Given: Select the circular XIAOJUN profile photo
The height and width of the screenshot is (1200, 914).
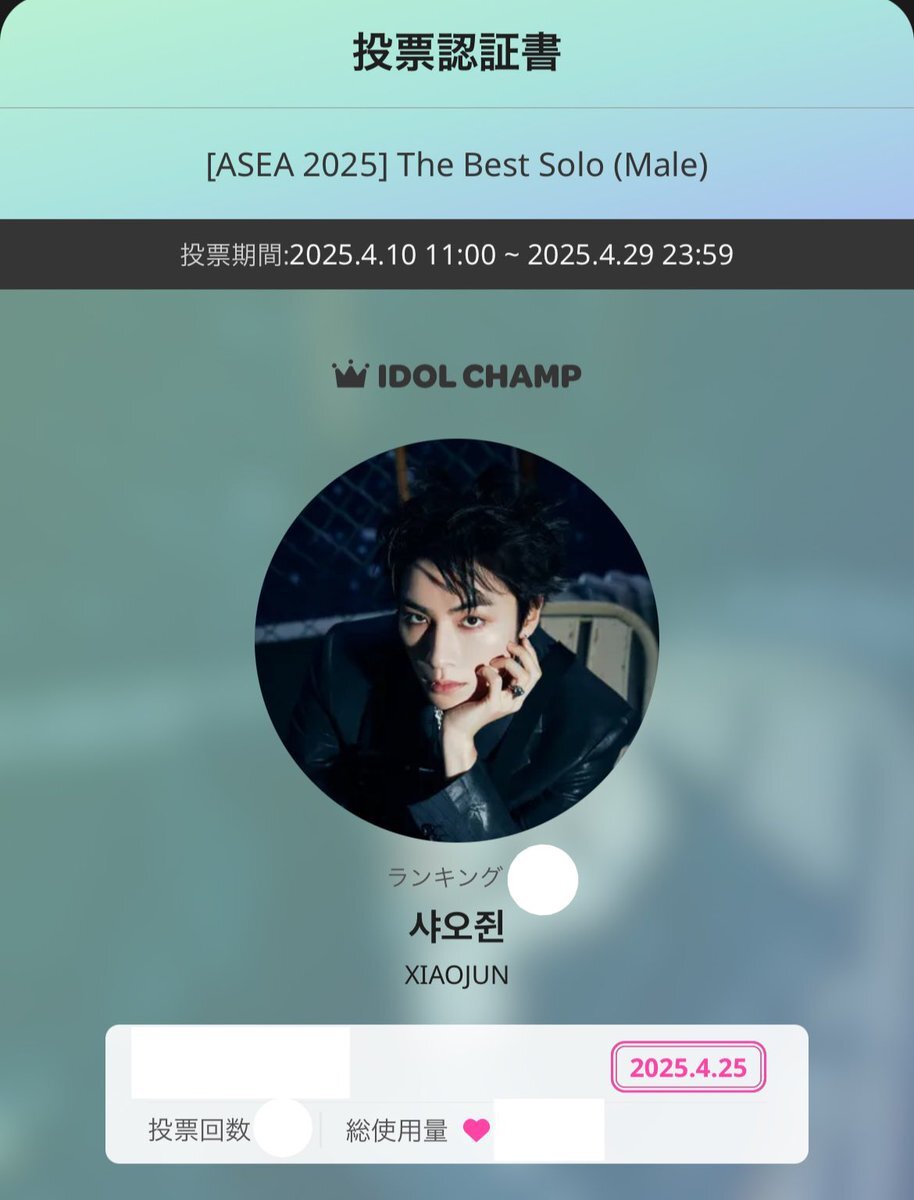Looking at the screenshot, I should pyautogui.click(x=457, y=641).
